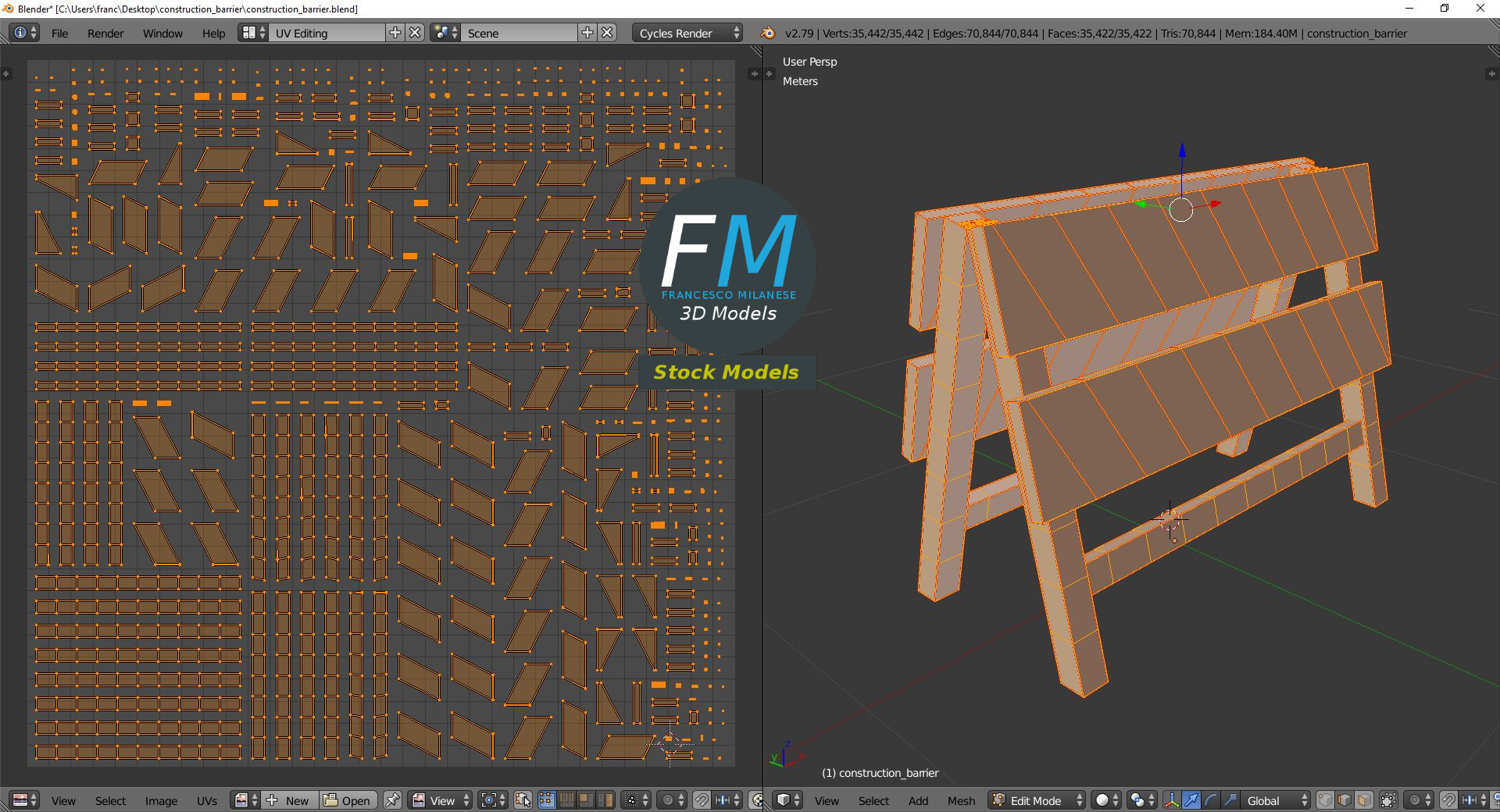The height and width of the screenshot is (812, 1500).
Task: Click the Blender logo in info header
Action: [767, 33]
